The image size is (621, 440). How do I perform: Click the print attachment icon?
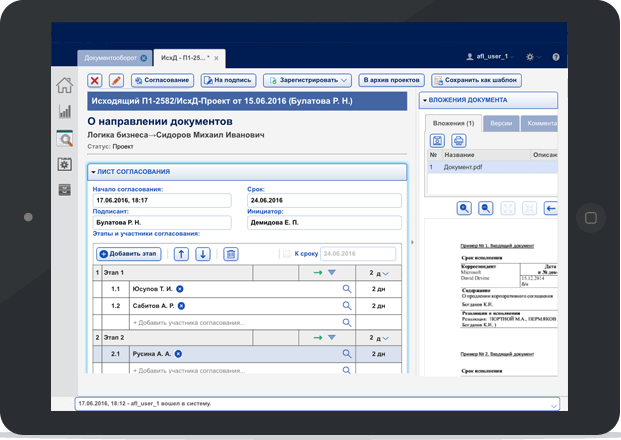pyautogui.click(x=459, y=141)
